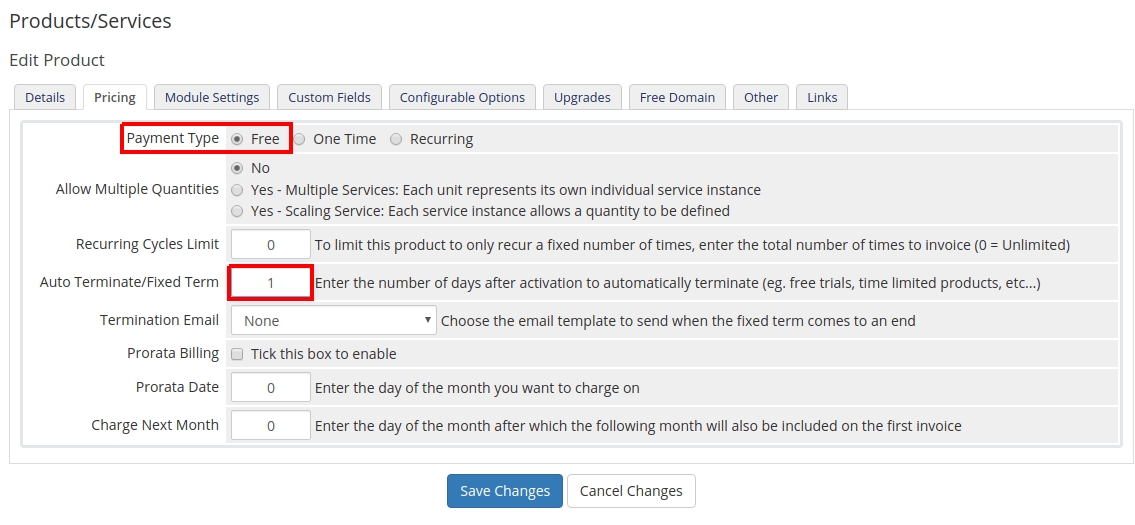Click the Save Changes button
The image size is (1135, 525).
505,491
